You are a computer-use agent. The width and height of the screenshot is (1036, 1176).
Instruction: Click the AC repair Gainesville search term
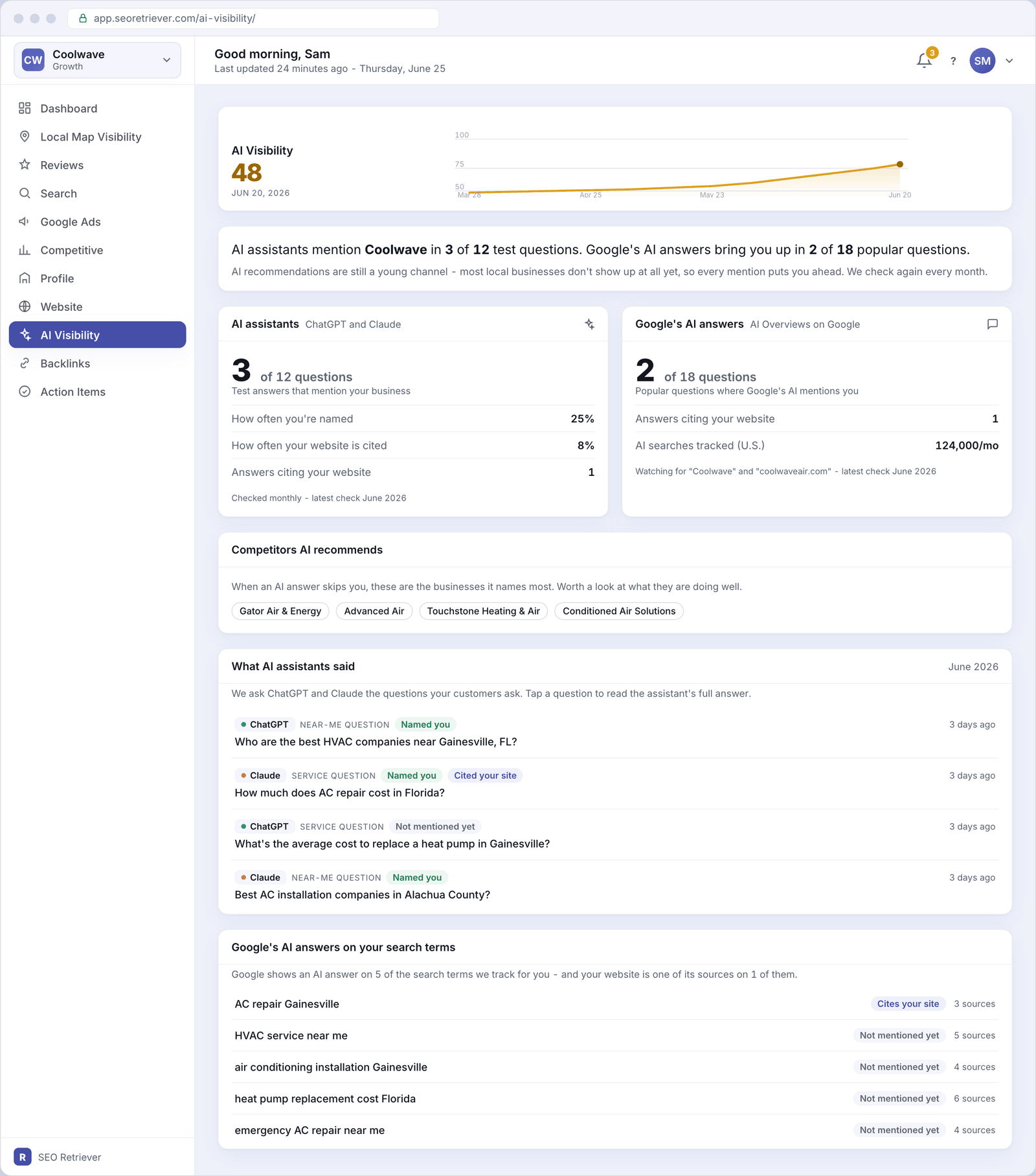(287, 1004)
